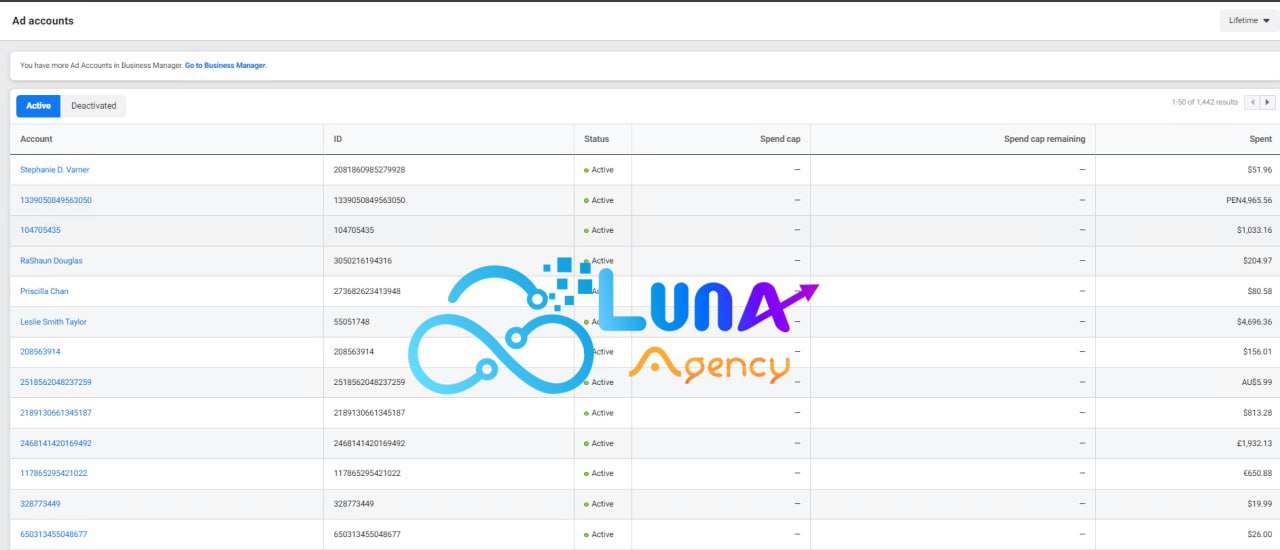
Task: Select ID cell 3050216194316
Action: pos(363,261)
